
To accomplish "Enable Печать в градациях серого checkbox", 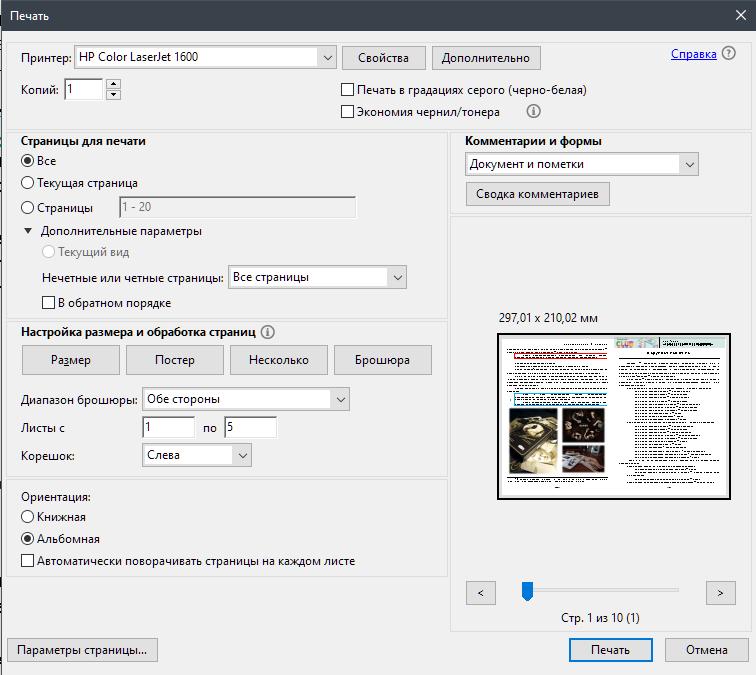I will [348, 90].
